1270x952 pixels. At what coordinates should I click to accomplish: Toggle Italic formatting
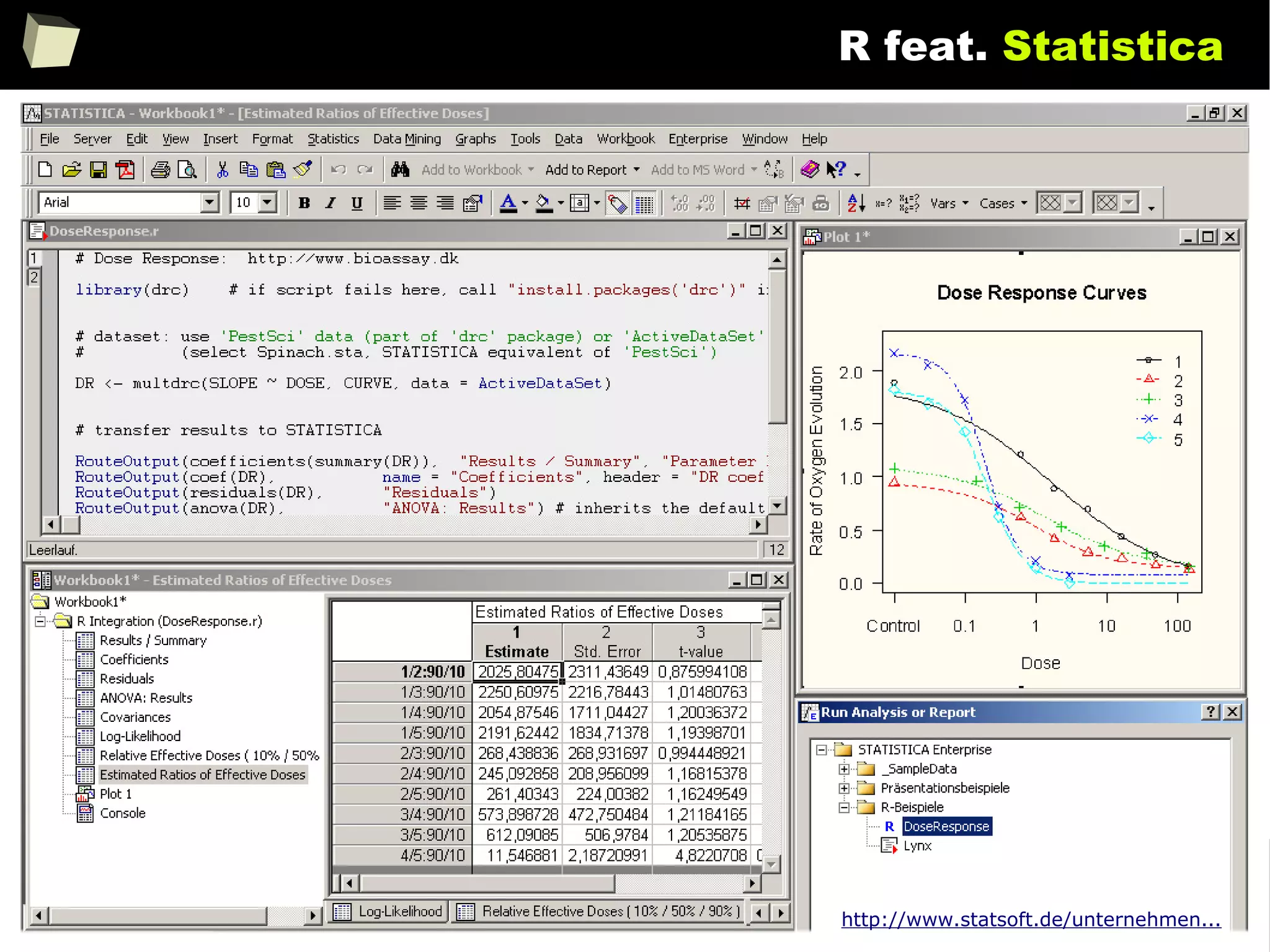(331, 203)
